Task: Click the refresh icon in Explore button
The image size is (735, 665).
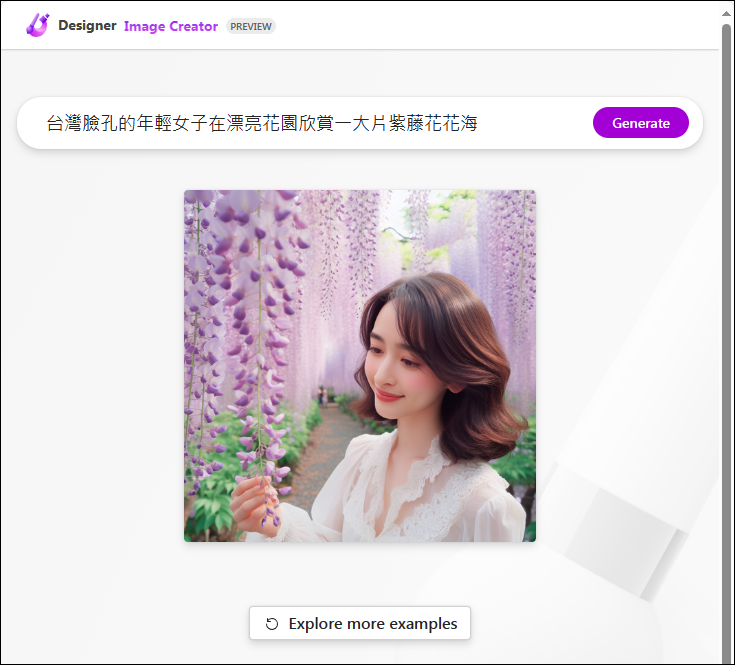Action: [x=272, y=624]
